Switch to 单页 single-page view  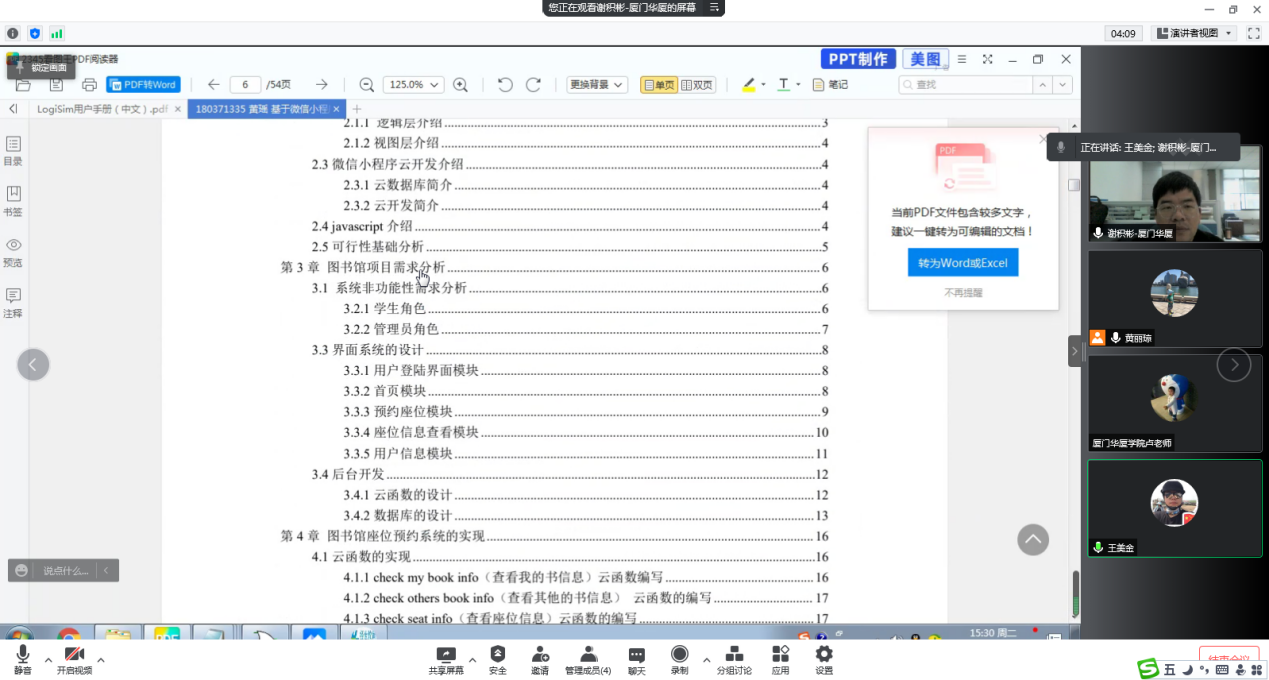(x=659, y=85)
